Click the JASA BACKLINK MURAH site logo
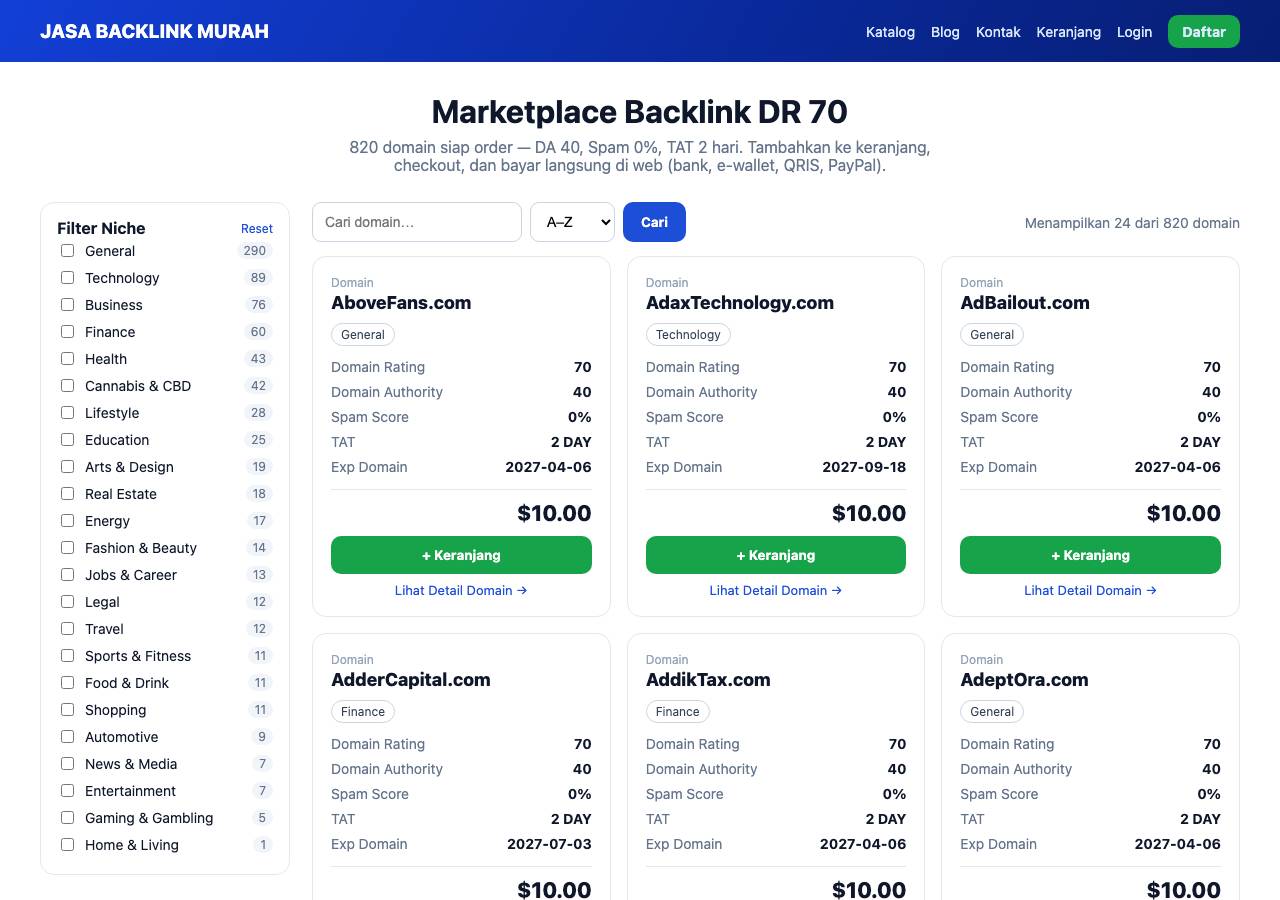The height and width of the screenshot is (900, 1280). pos(154,31)
